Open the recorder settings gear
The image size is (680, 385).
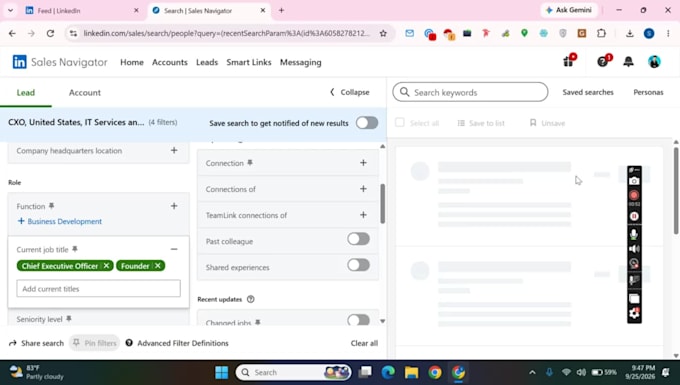tap(634, 313)
